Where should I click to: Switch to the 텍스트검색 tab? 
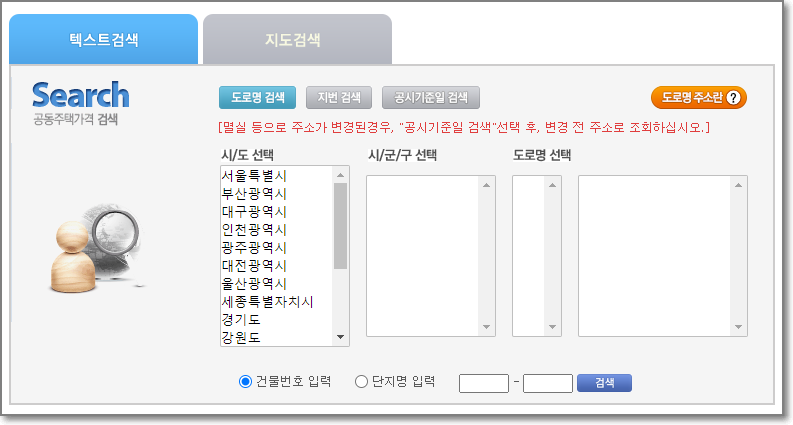(x=104, y=39)
